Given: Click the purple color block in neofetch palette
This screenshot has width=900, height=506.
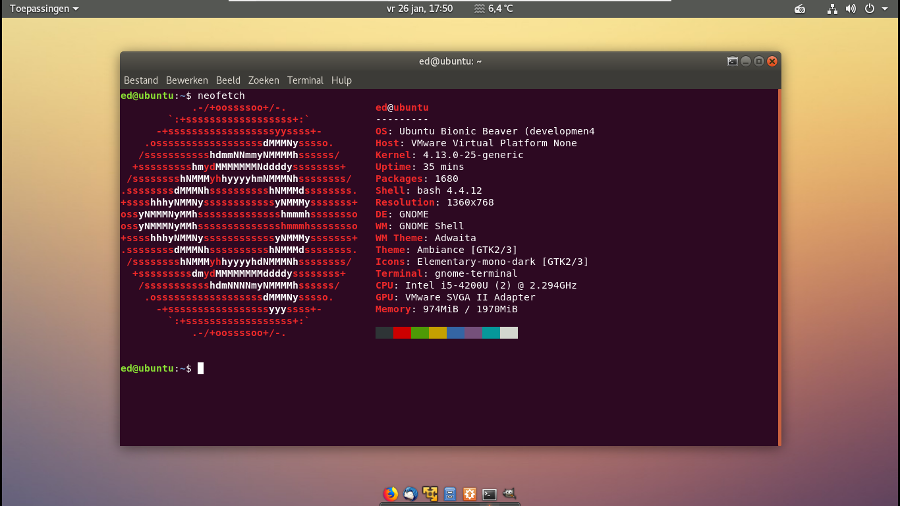Looking at the screenshot, I should click(x=473, y=333).
